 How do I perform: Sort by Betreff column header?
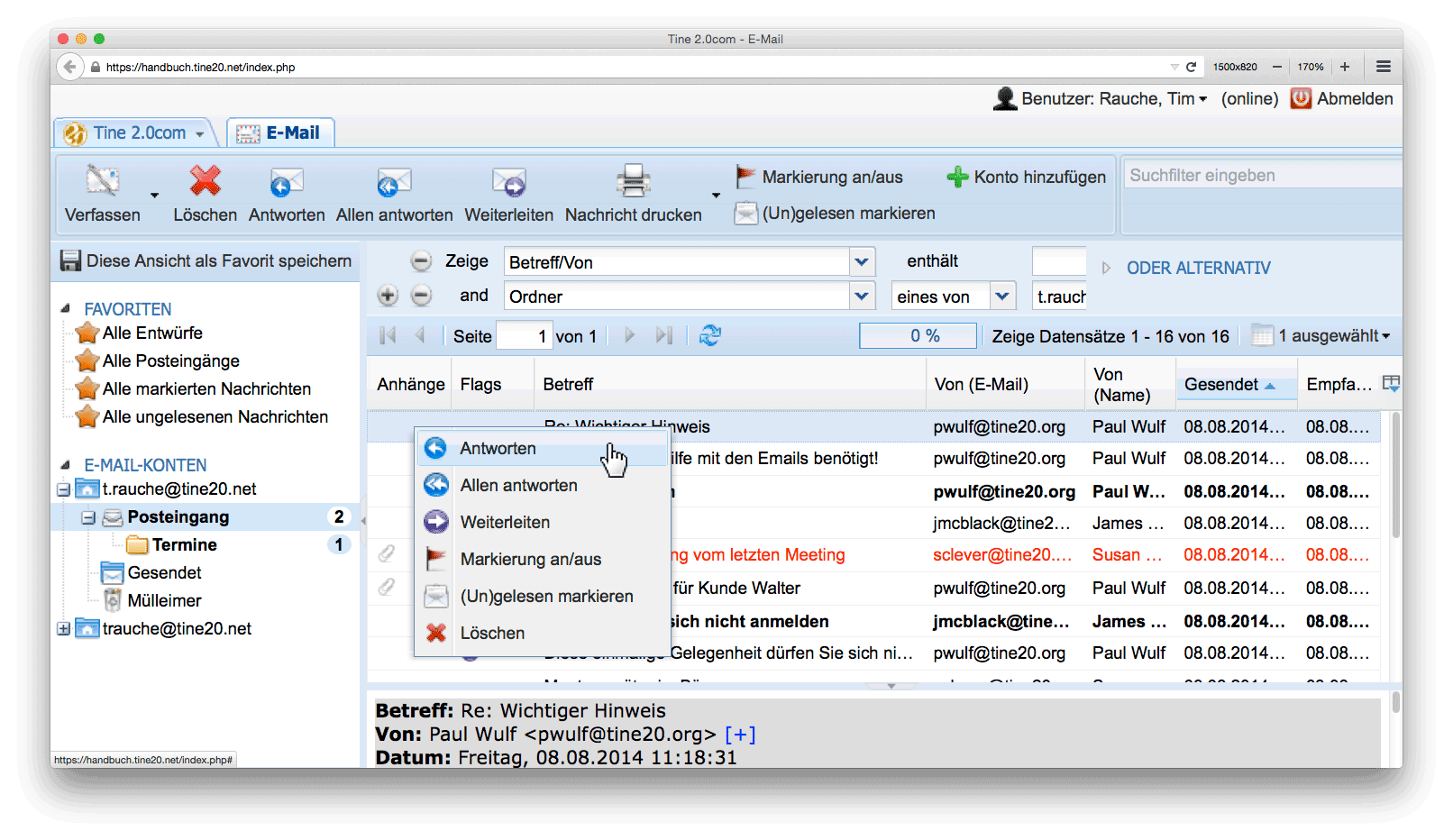point(729,385)
